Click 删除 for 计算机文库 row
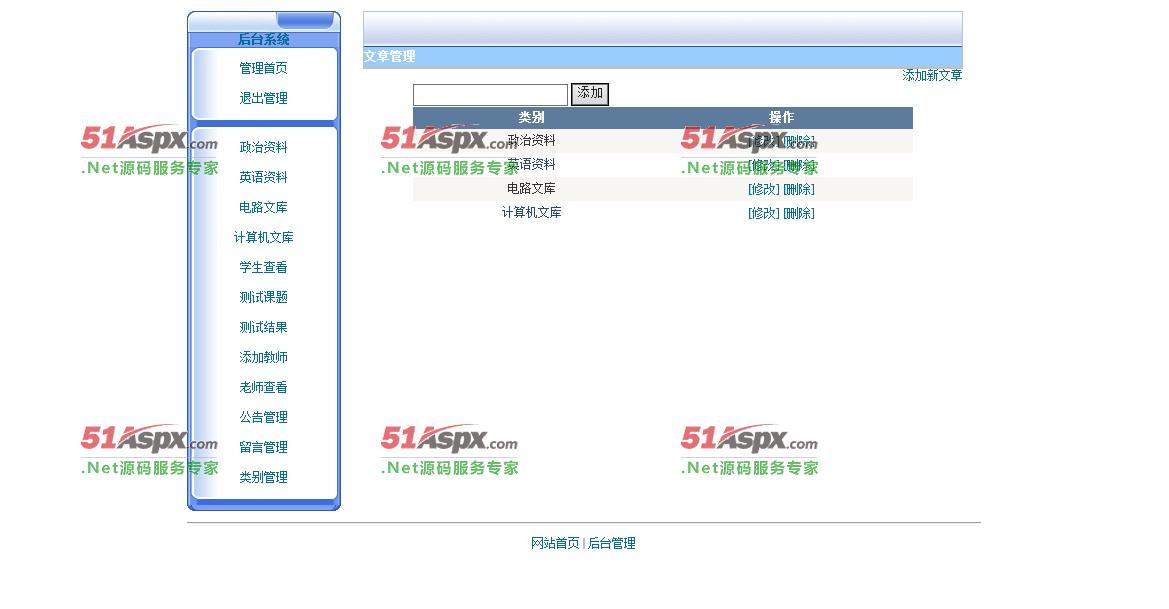1169x609 pixels. [798, 213]
